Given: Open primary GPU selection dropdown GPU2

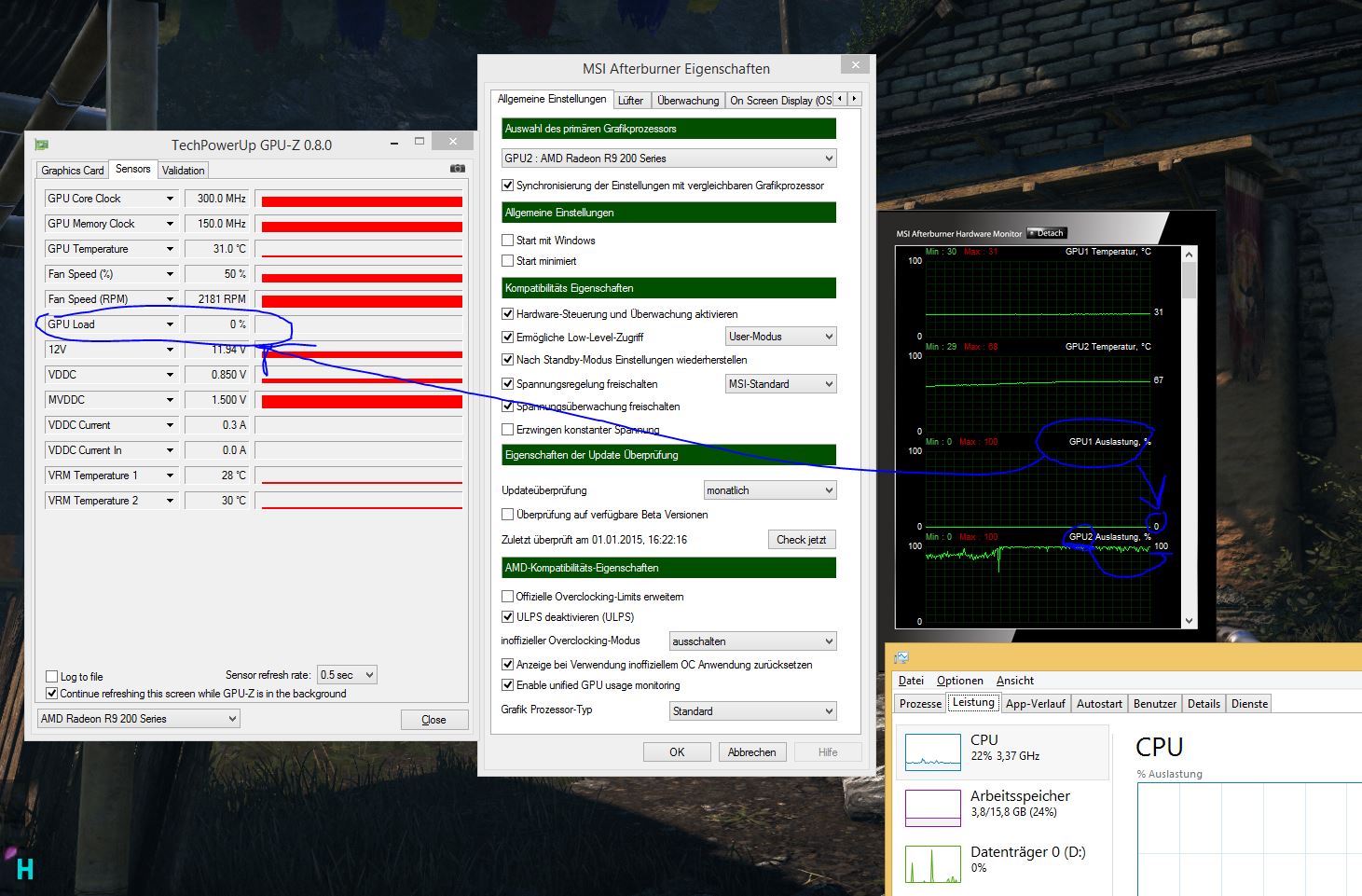Looking at the screenshot, I should pyautogui.click(x=669, y=159).
